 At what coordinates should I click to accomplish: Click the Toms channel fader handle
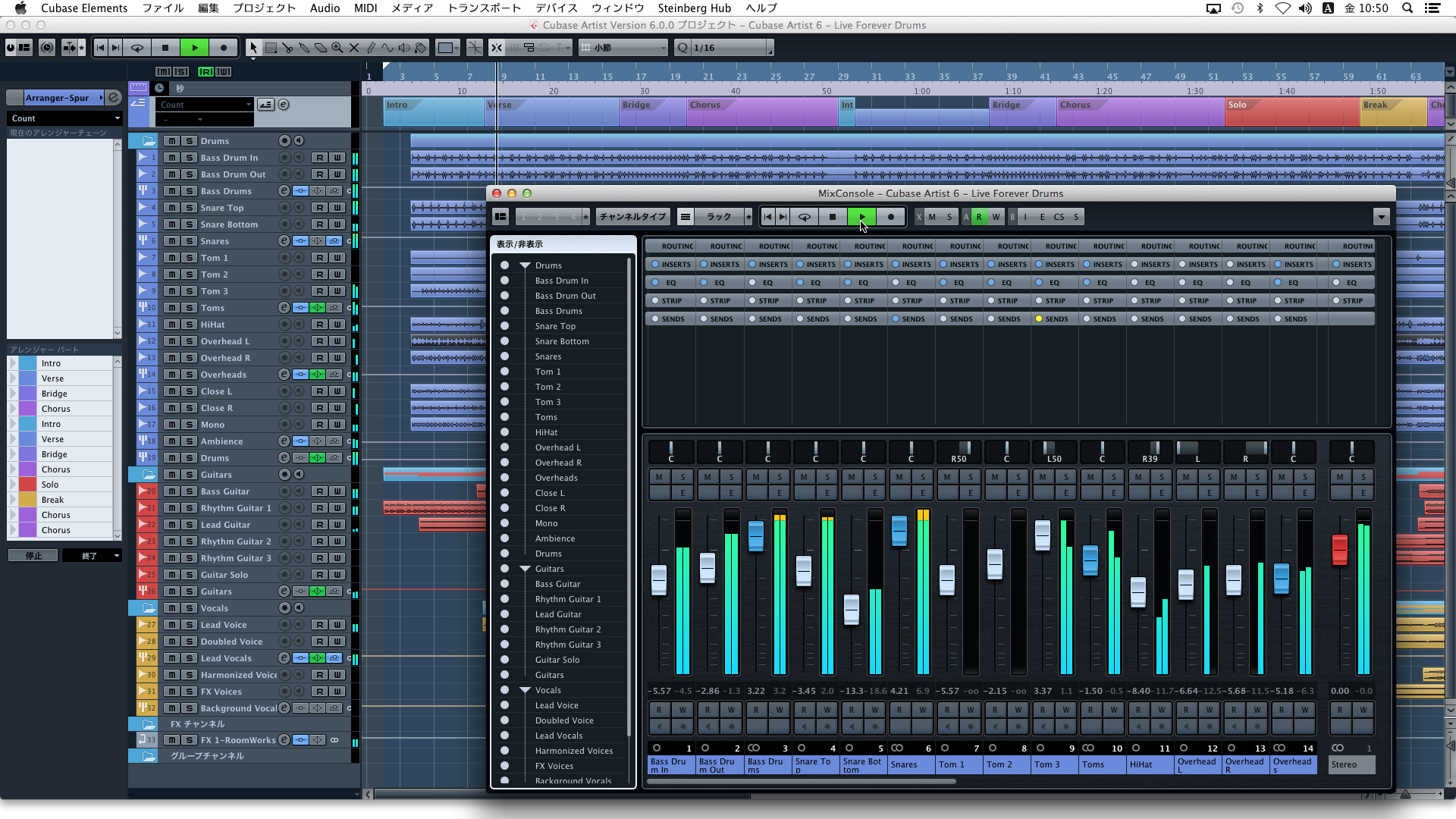(x=1090, y=560)
